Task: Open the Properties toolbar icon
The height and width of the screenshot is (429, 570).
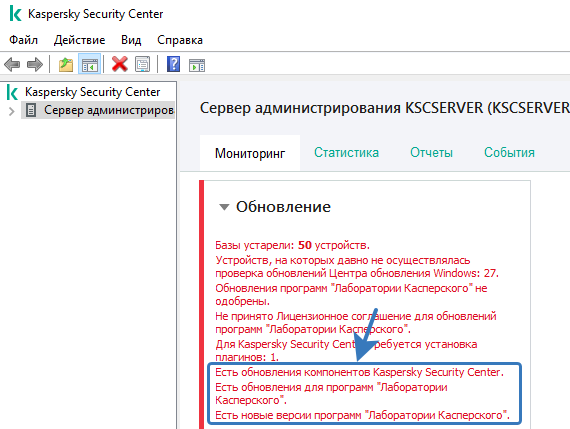Action: point(142,64)
